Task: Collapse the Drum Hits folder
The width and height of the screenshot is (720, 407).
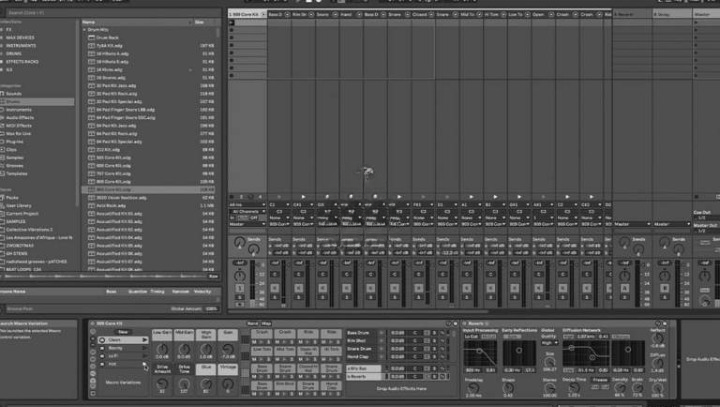Action: point(84,29)
